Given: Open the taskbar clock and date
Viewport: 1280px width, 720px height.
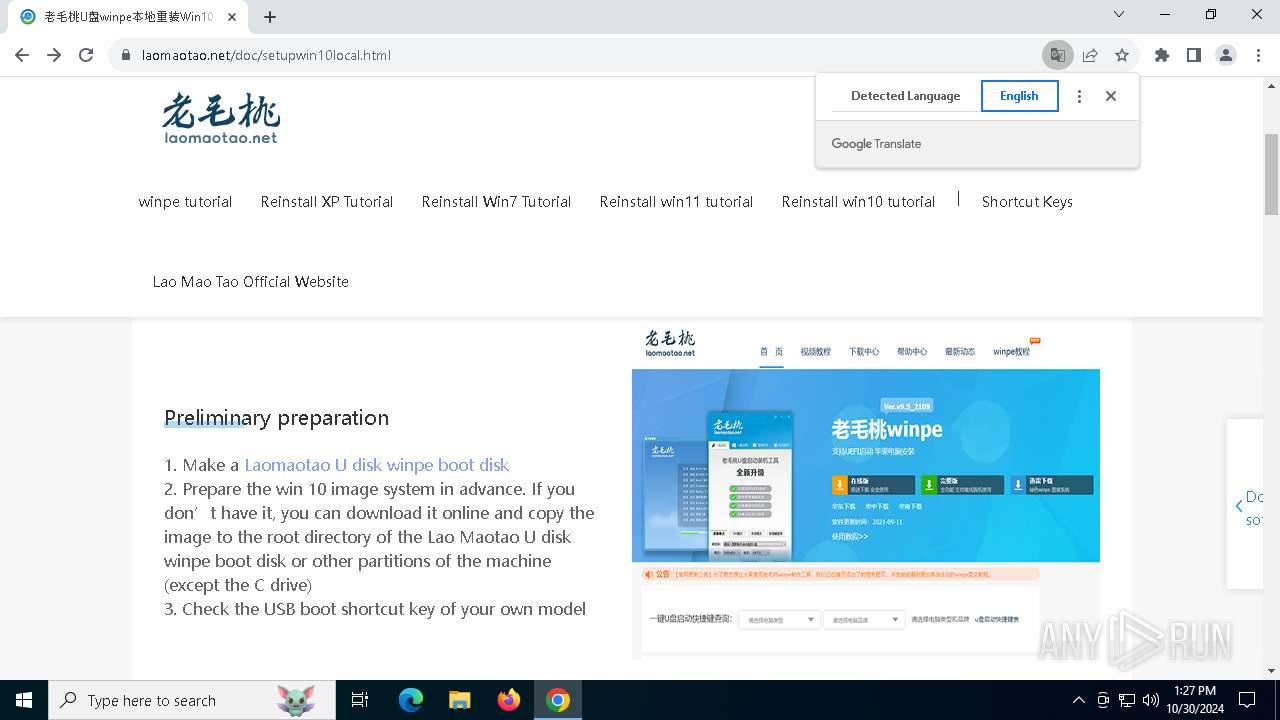Looking at the screenshot, I should pyautogui.click(x=1195, y=700).
